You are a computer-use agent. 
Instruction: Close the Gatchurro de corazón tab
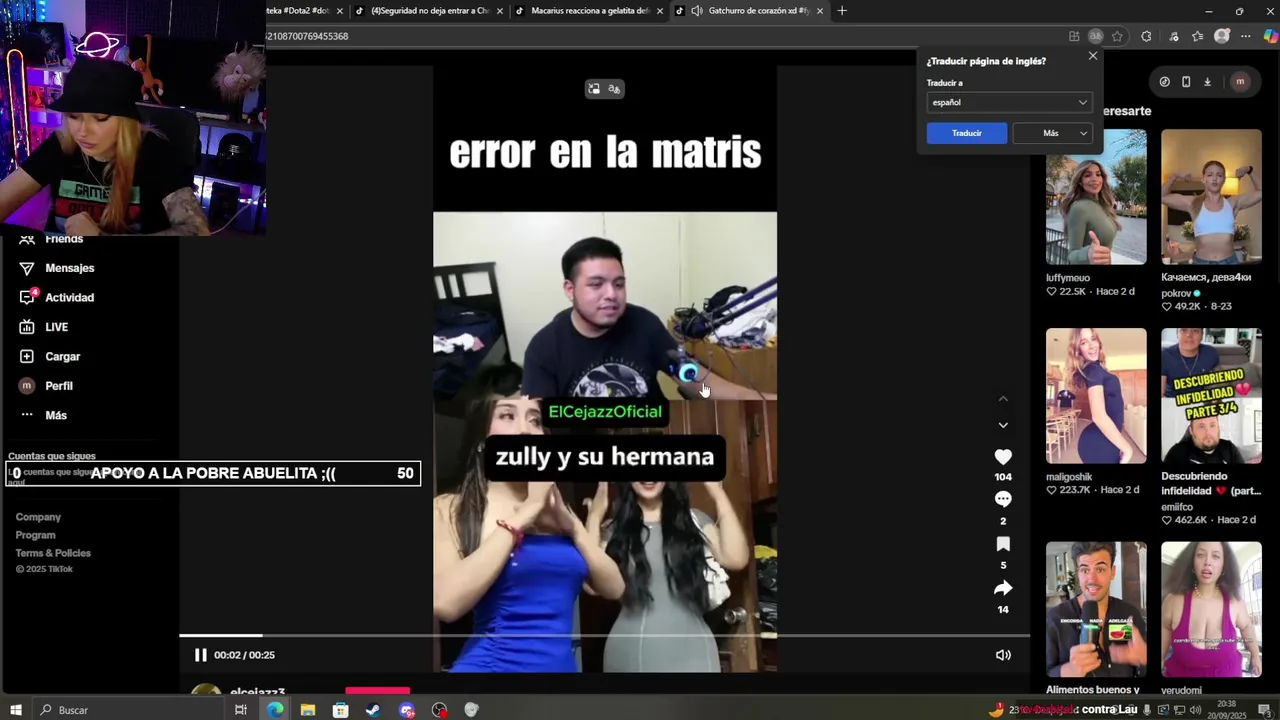(x=820, y=11)
